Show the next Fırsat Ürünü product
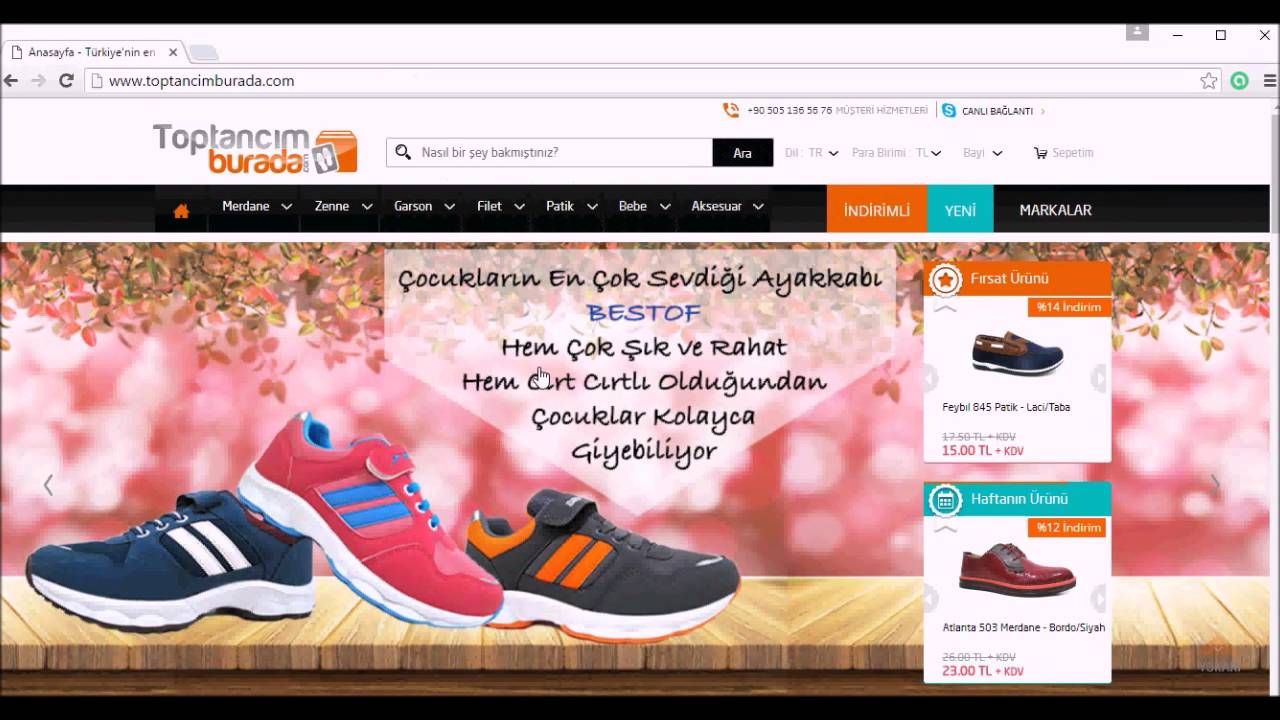This screenshot has width=1280, height=720. coord(1100,378)
